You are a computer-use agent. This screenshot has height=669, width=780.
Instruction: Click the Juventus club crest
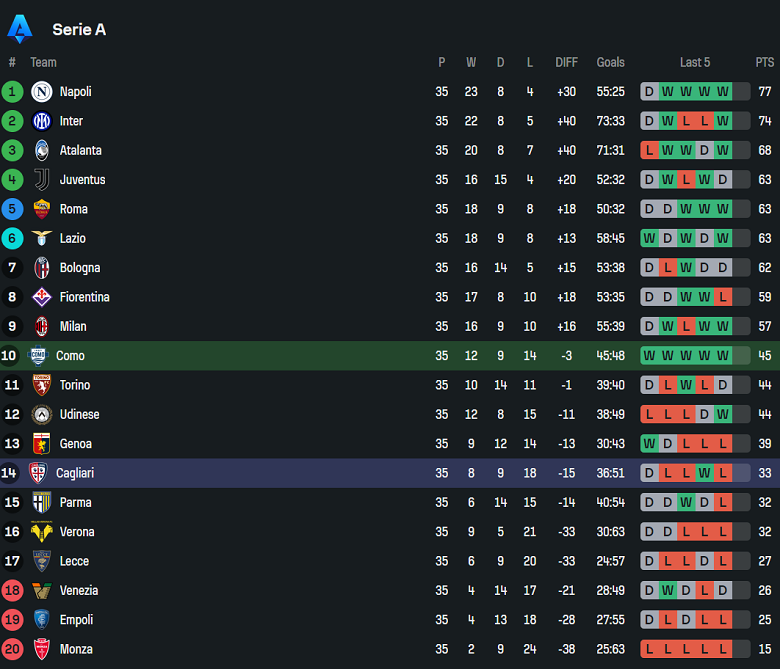(x=42, y=180)
